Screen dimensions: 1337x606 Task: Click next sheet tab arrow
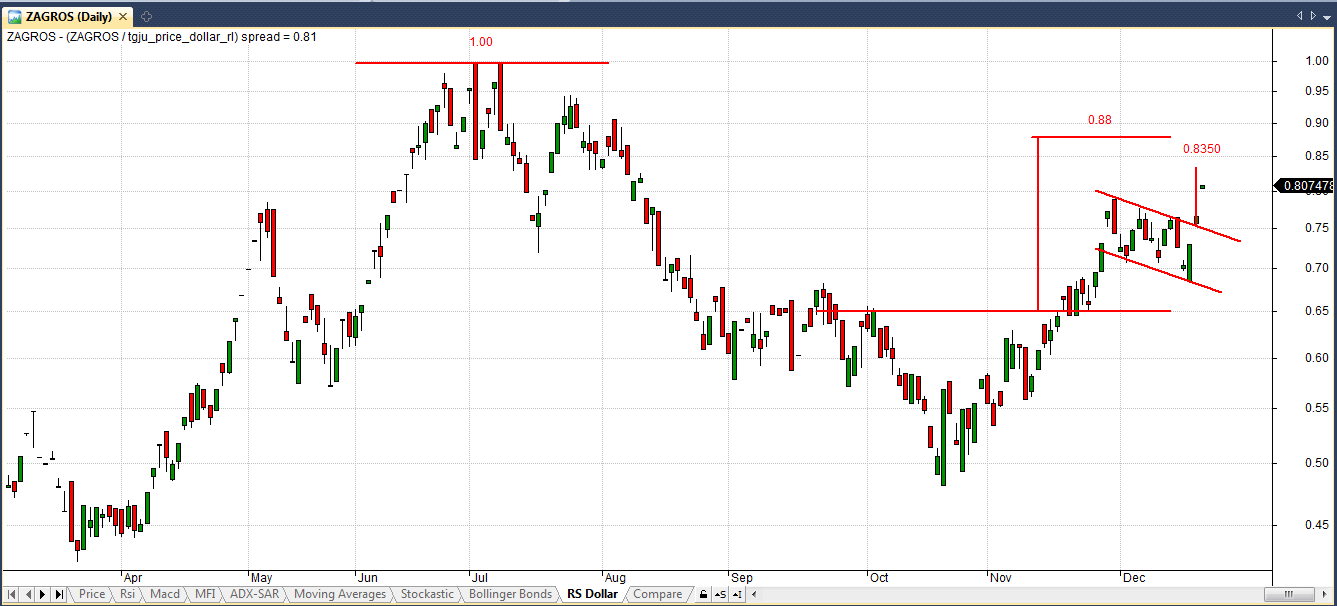tap(44, 594)
